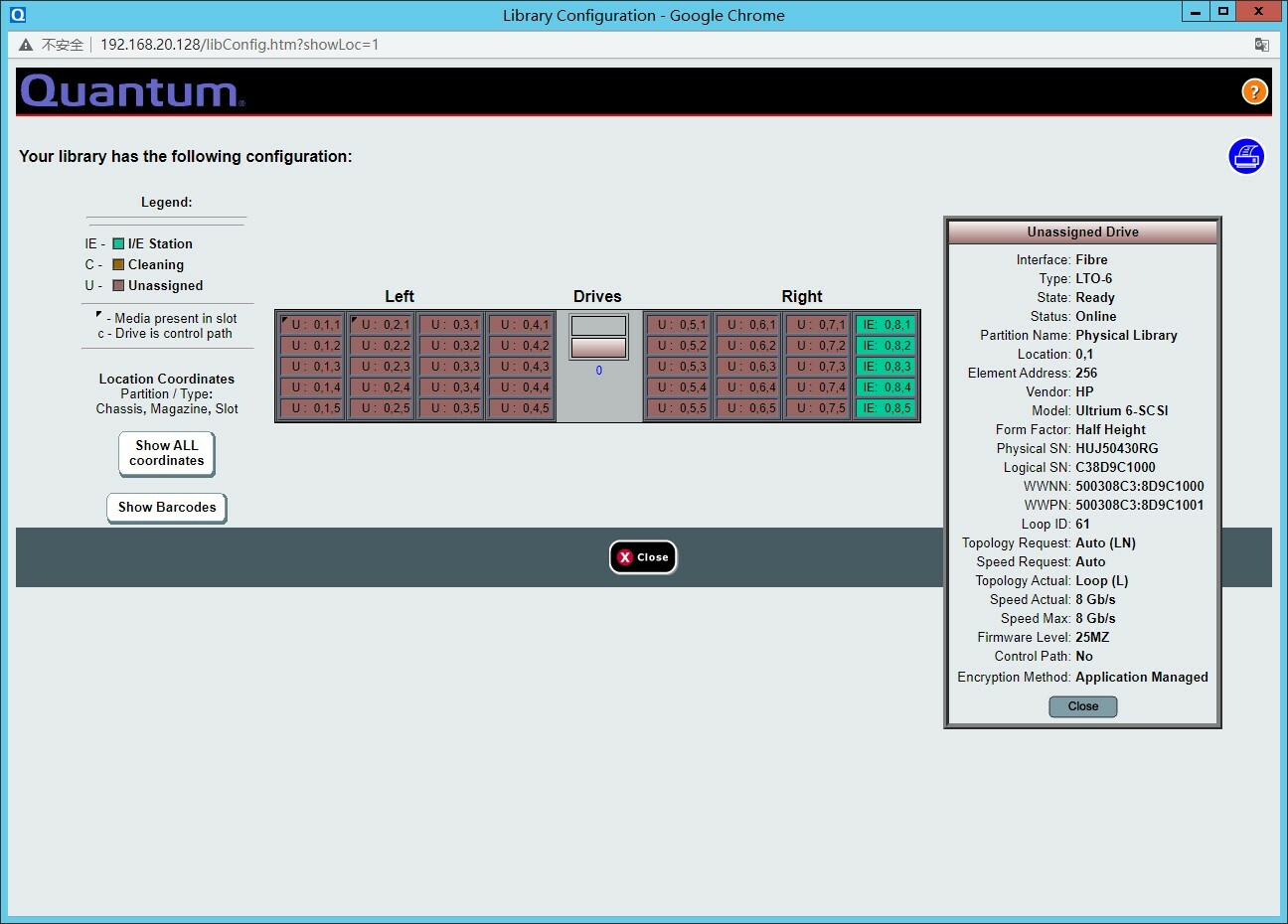Select slot U: 0,1,5
The image size is (1288, 924).
click(311, 408)
